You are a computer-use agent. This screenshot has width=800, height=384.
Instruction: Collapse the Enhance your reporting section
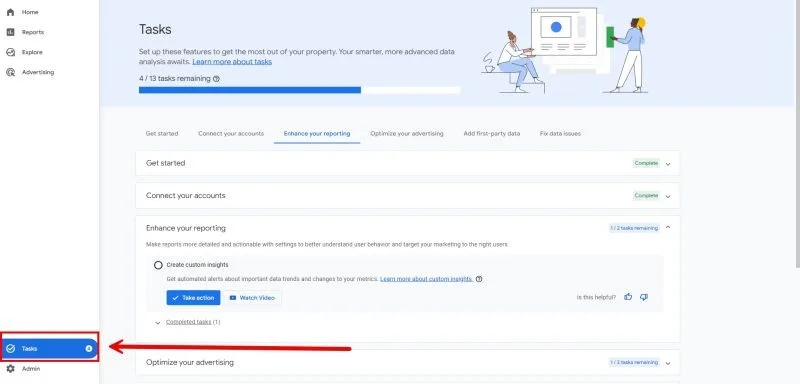click(x=668, y=228)
